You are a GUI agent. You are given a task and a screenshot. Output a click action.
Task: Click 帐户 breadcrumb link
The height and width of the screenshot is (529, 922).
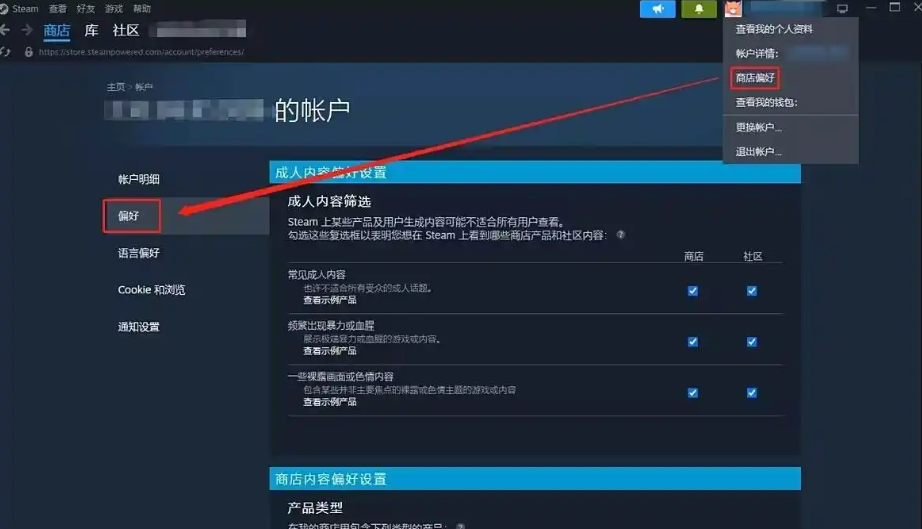pos(144,87)
